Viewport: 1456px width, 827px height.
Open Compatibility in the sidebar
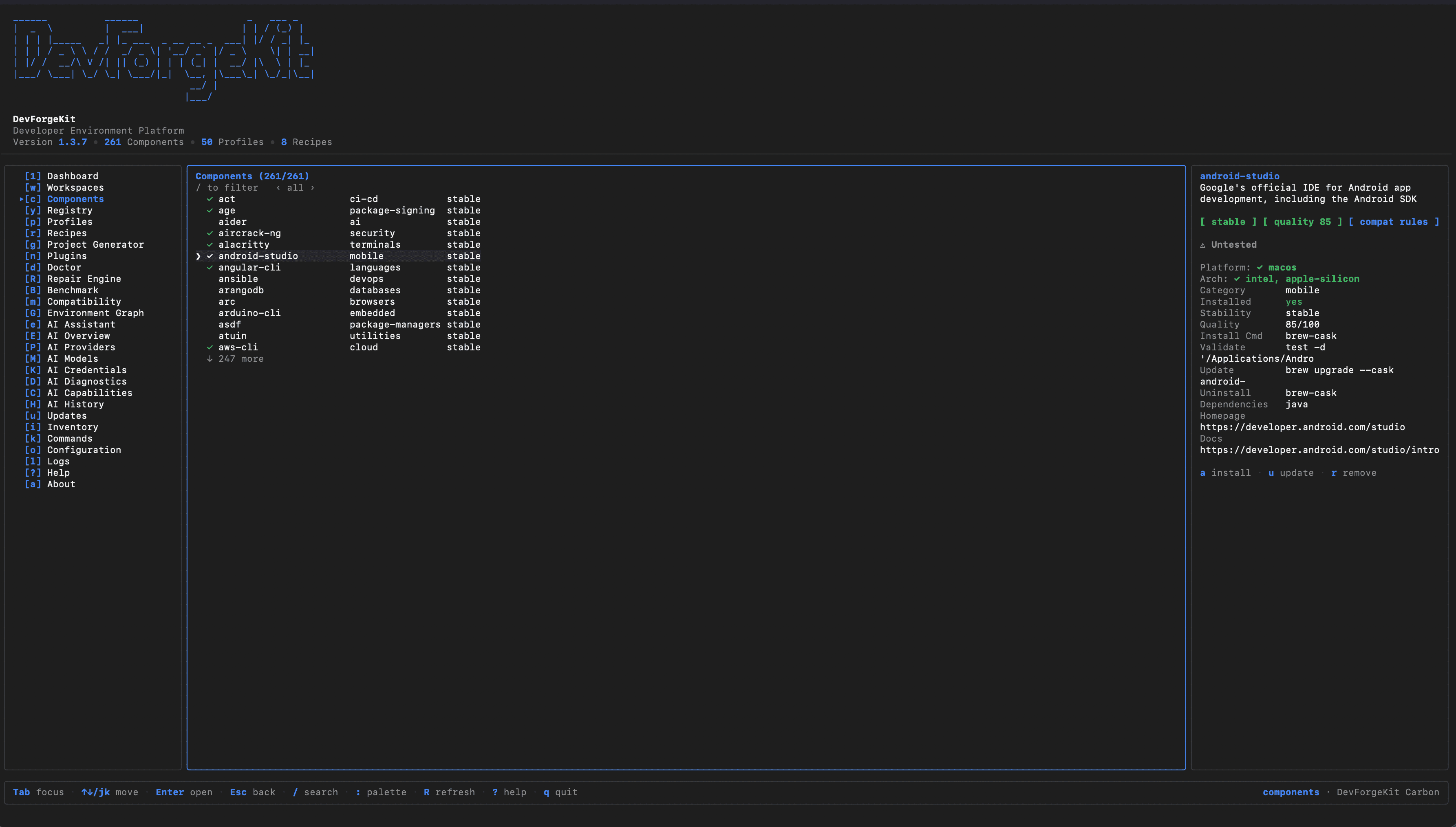click(x=73, y=301)
